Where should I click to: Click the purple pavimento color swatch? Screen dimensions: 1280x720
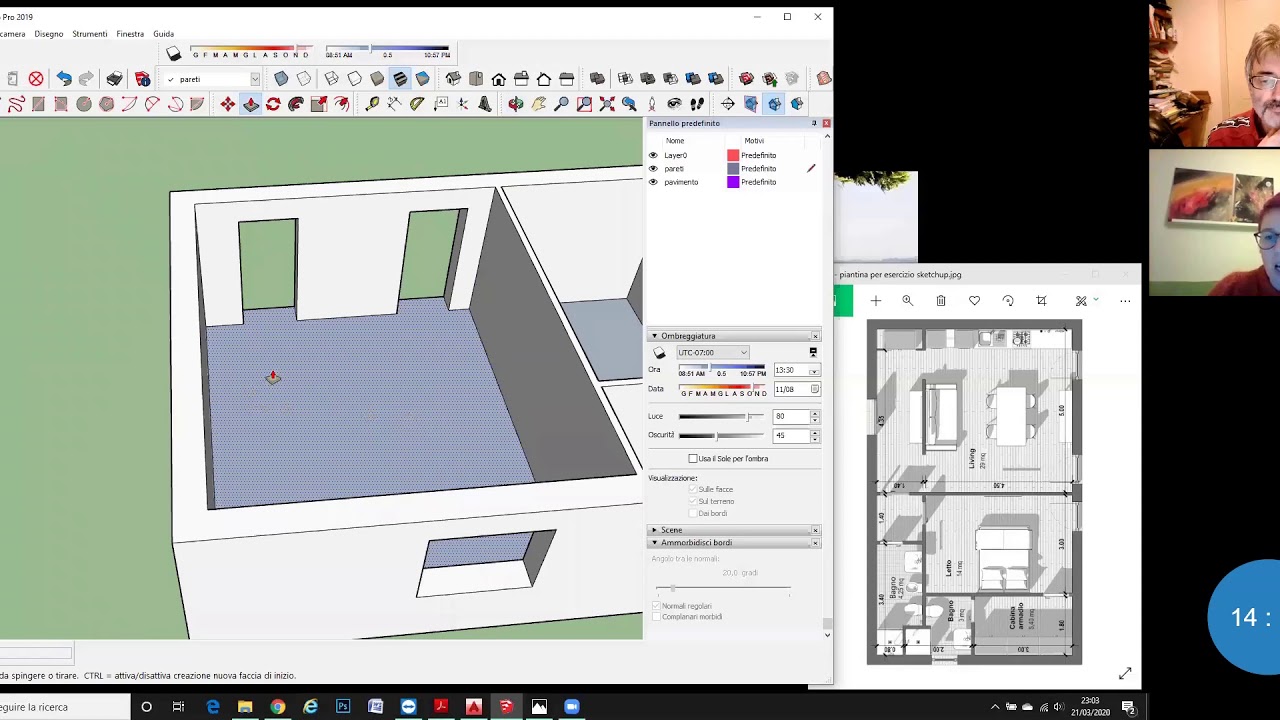pyautogui.click(x=733, y=182)
